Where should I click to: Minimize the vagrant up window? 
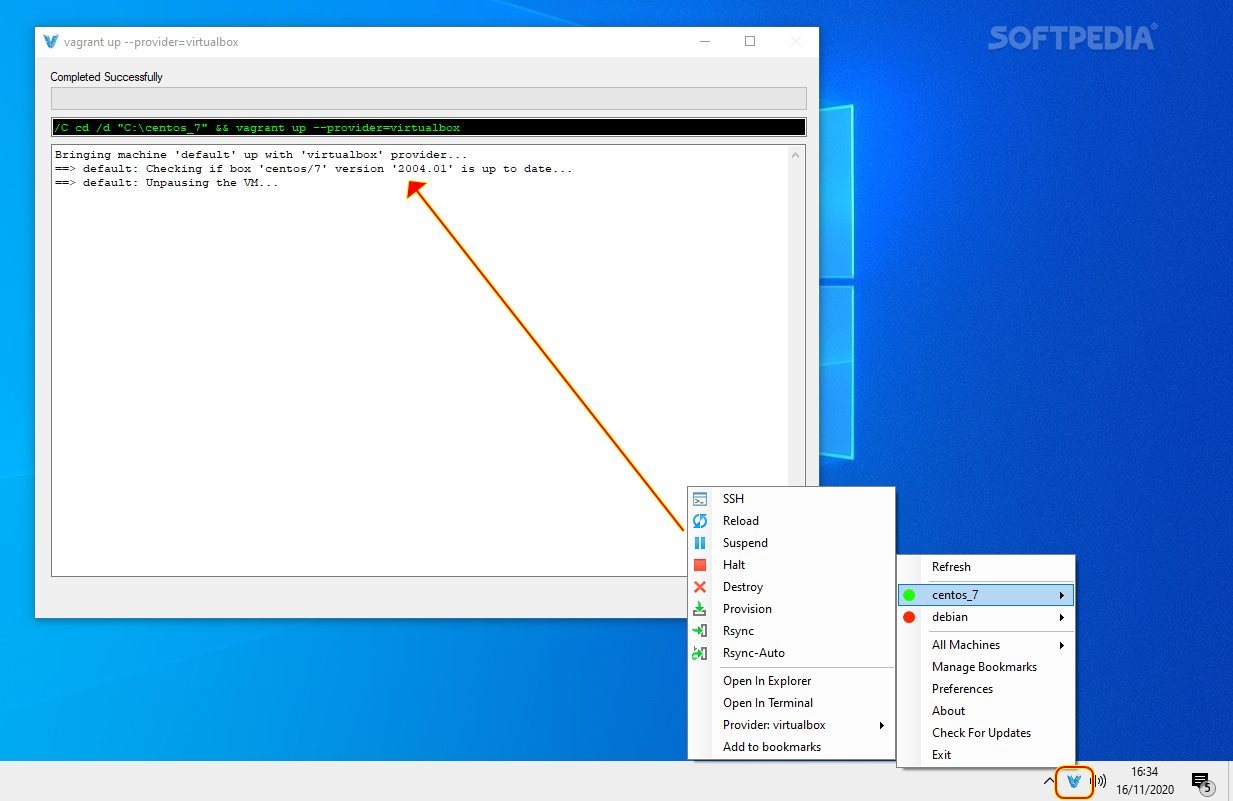coord(705,42)
